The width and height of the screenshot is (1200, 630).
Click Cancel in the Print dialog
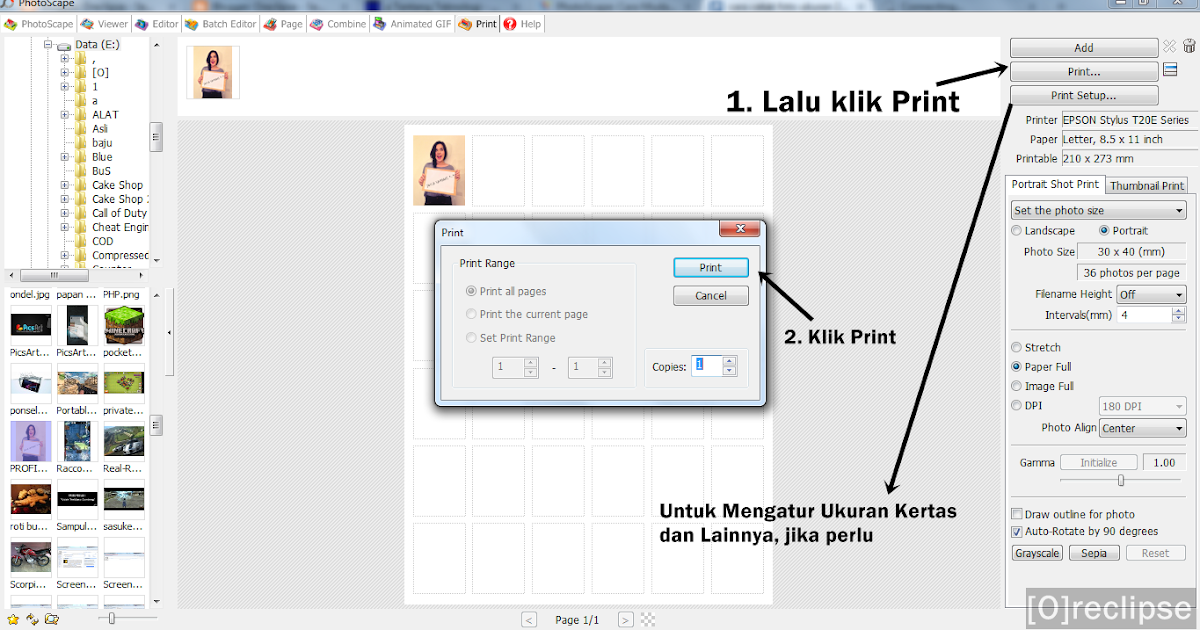point(711,296)
